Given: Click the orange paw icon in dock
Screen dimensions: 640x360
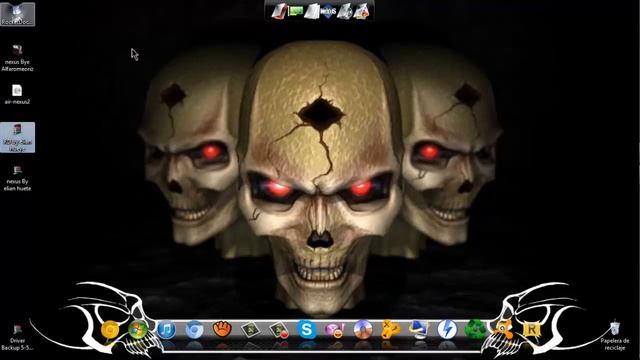Looking at the screenshot, I should pyautogui.click(x=222, y=329).
